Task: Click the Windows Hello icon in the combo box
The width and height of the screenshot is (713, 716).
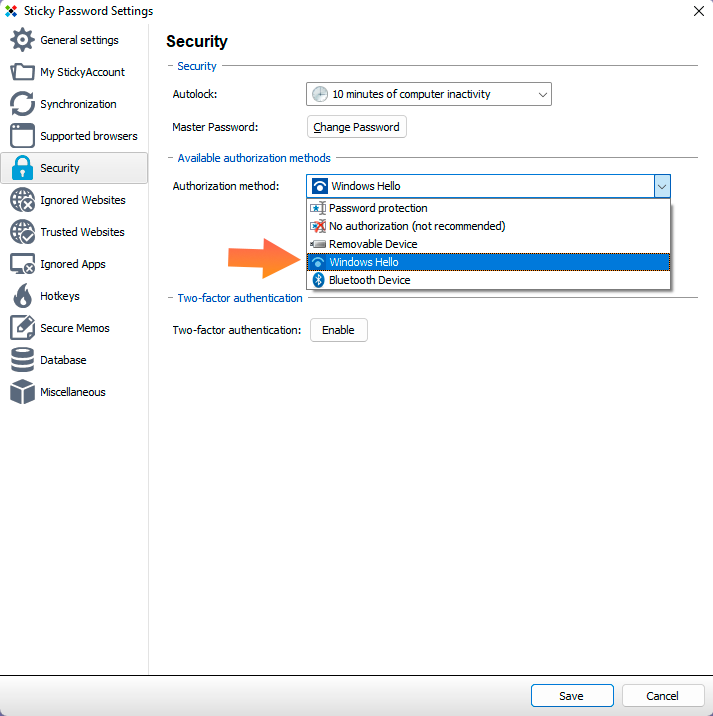Action: tap(319, 186)
